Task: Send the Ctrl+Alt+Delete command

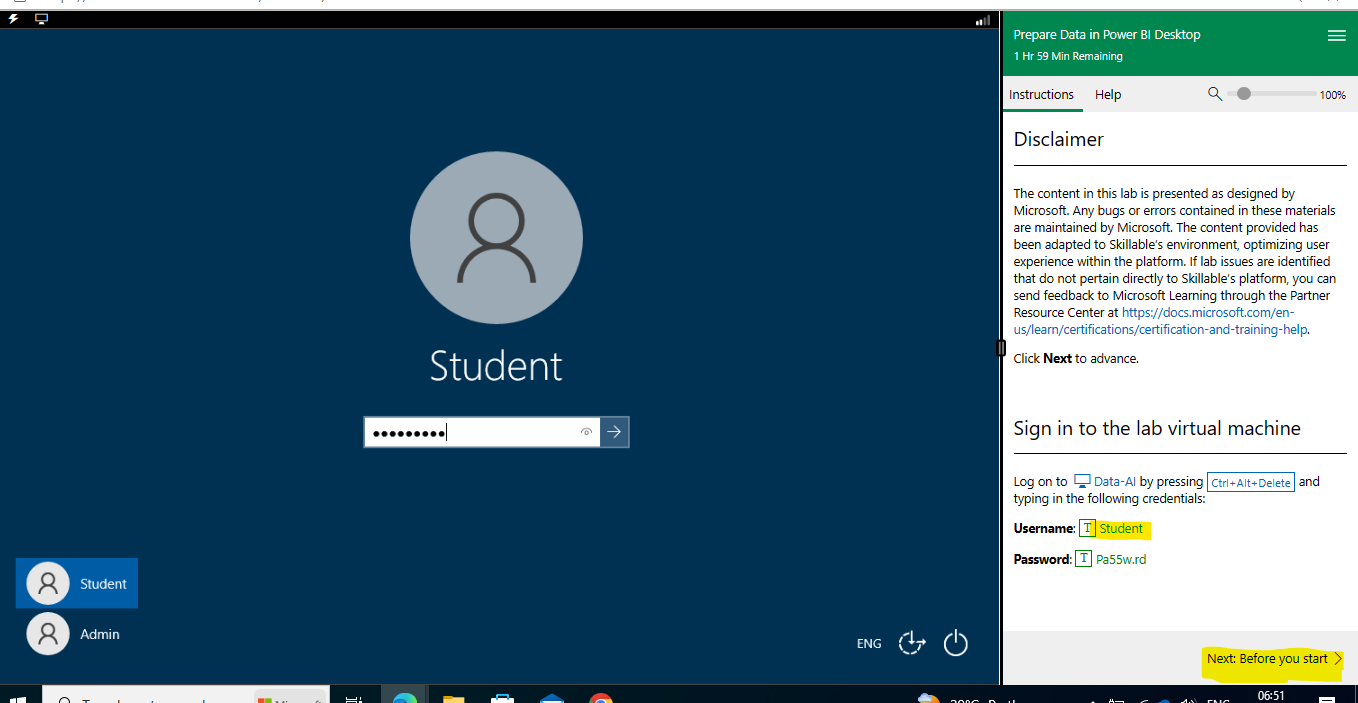Action: click(1251, 482)
